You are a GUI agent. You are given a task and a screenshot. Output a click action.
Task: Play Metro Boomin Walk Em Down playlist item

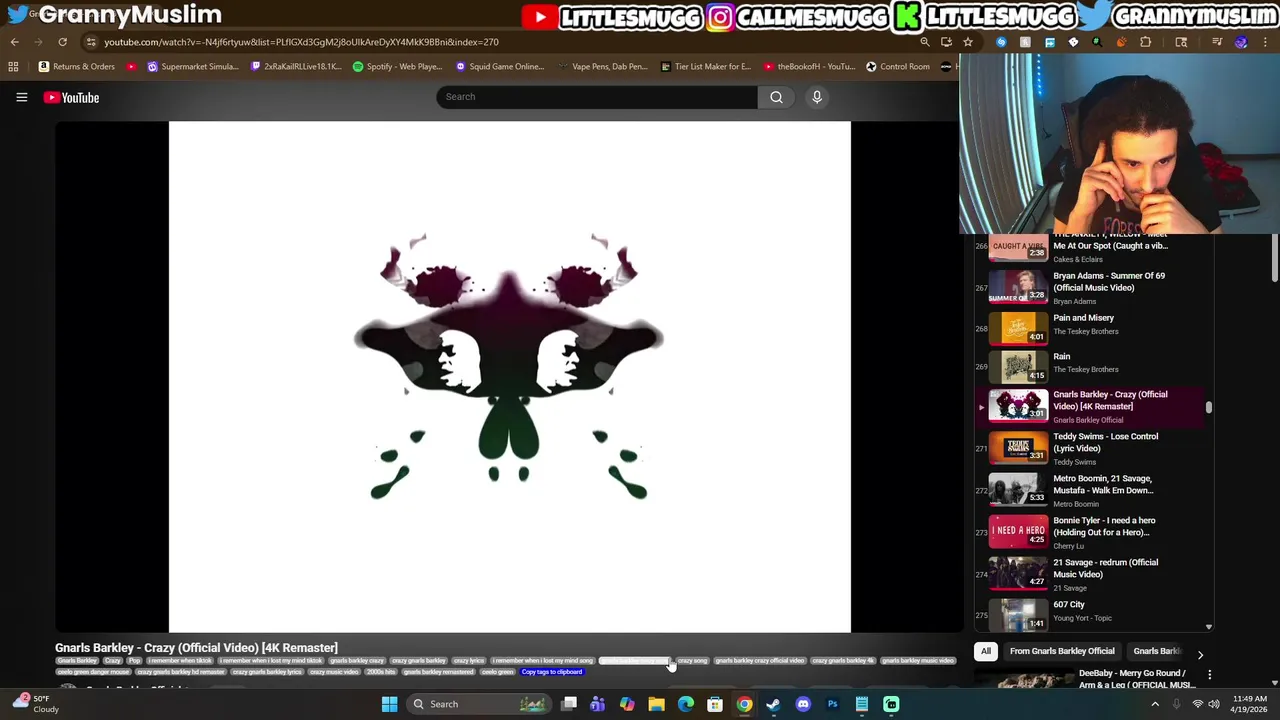(x=1090, y=490)
